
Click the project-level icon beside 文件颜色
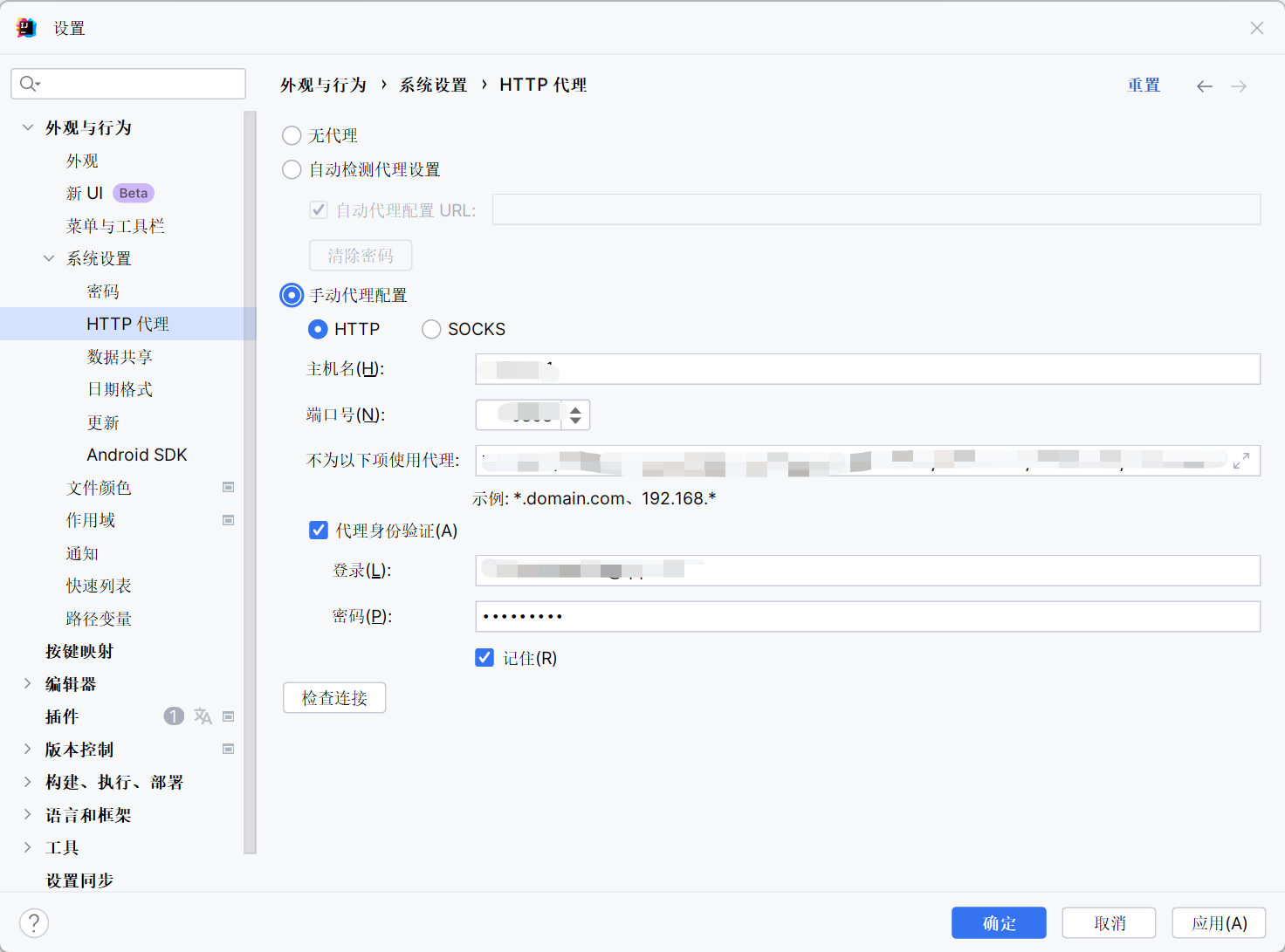pyautogui.click(x=229, y=487)
